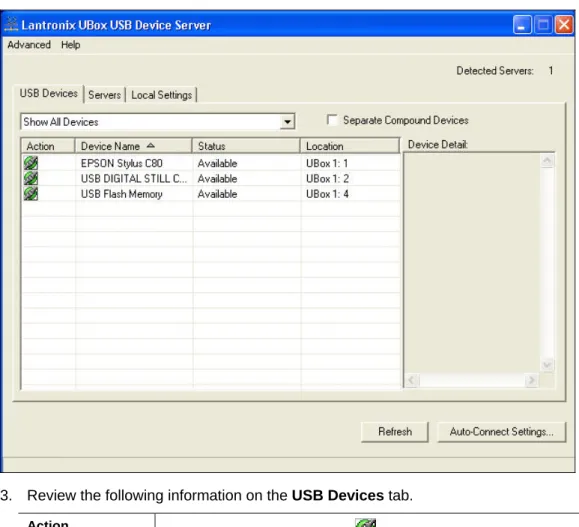Click the Lantronix app icon in title bar
Screen dimensions: 579x527
pos(11,24)
